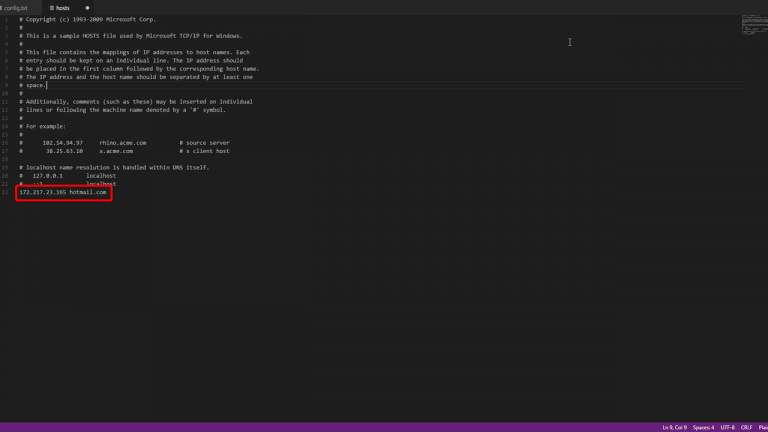Click the 'This file contains the mappings' line
This screenshot has height=432, width=768.
pyautogui.click(x=134, y=52)
